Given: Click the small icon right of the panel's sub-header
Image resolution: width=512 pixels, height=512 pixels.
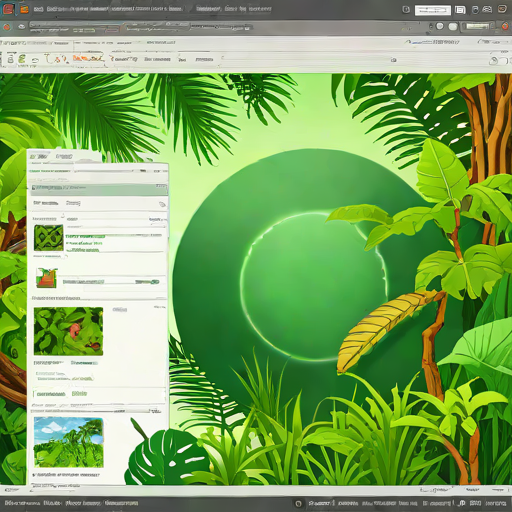Looking at the screenshot, I should [162, 204].
